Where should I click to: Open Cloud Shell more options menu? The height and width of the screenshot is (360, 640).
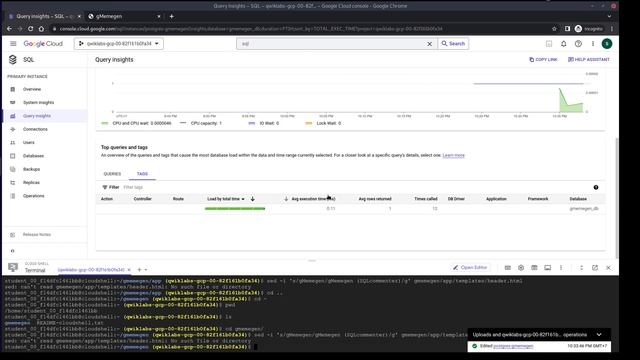[x=561, y=268]
